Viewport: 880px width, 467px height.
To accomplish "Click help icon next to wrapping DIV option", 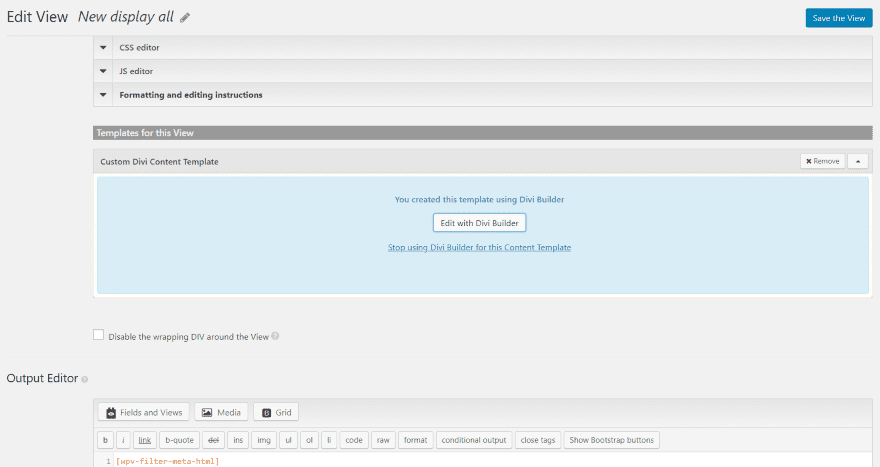I will point(275,336).
